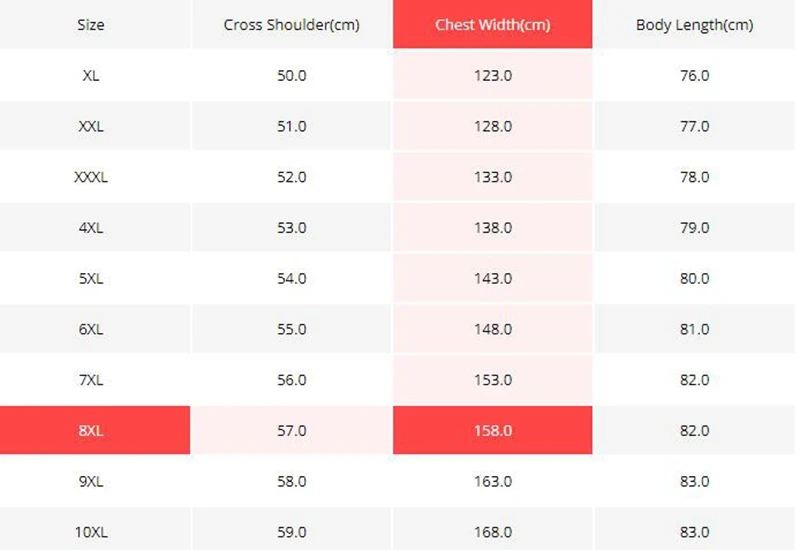Click the 9XL size label
This screenshot has width=800, height=550.
tap(91, 481)
